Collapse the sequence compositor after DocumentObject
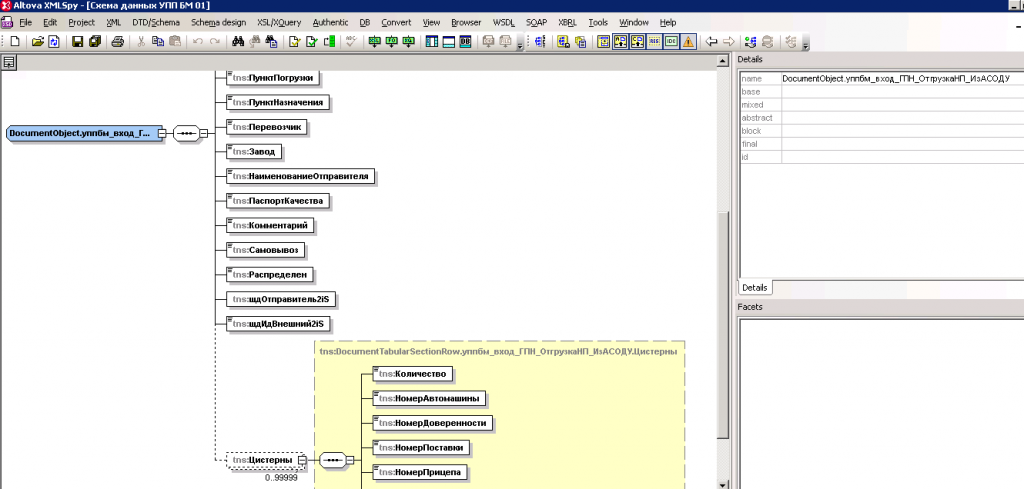The width and height of the screenshot is (1024, 489). [203, 133]
